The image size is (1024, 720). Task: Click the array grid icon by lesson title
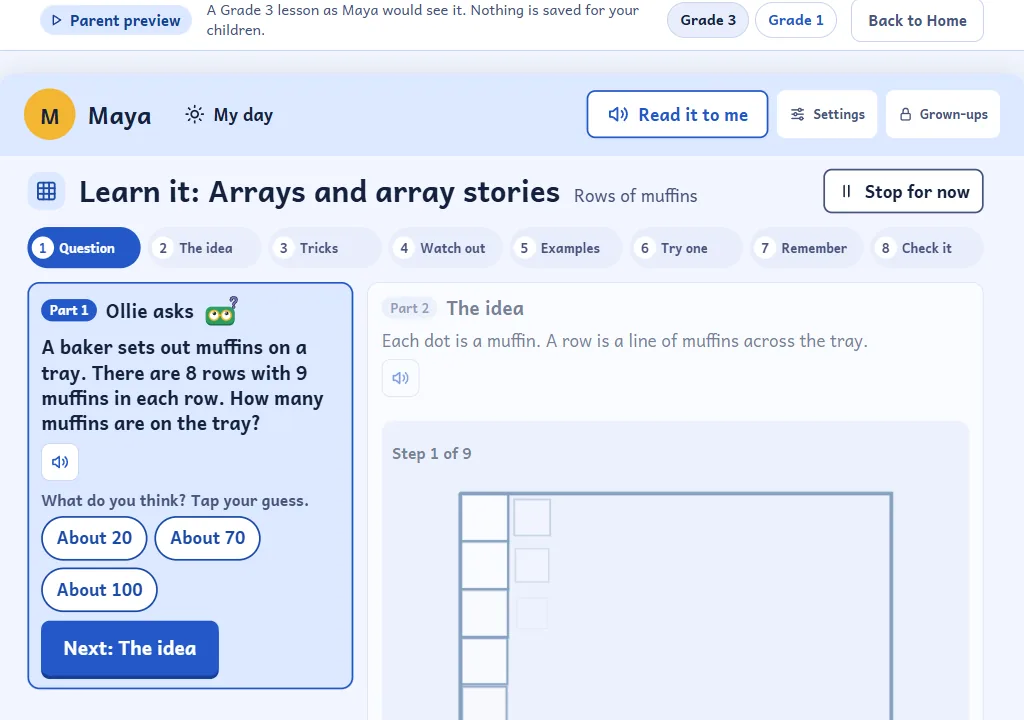(46, 191)
